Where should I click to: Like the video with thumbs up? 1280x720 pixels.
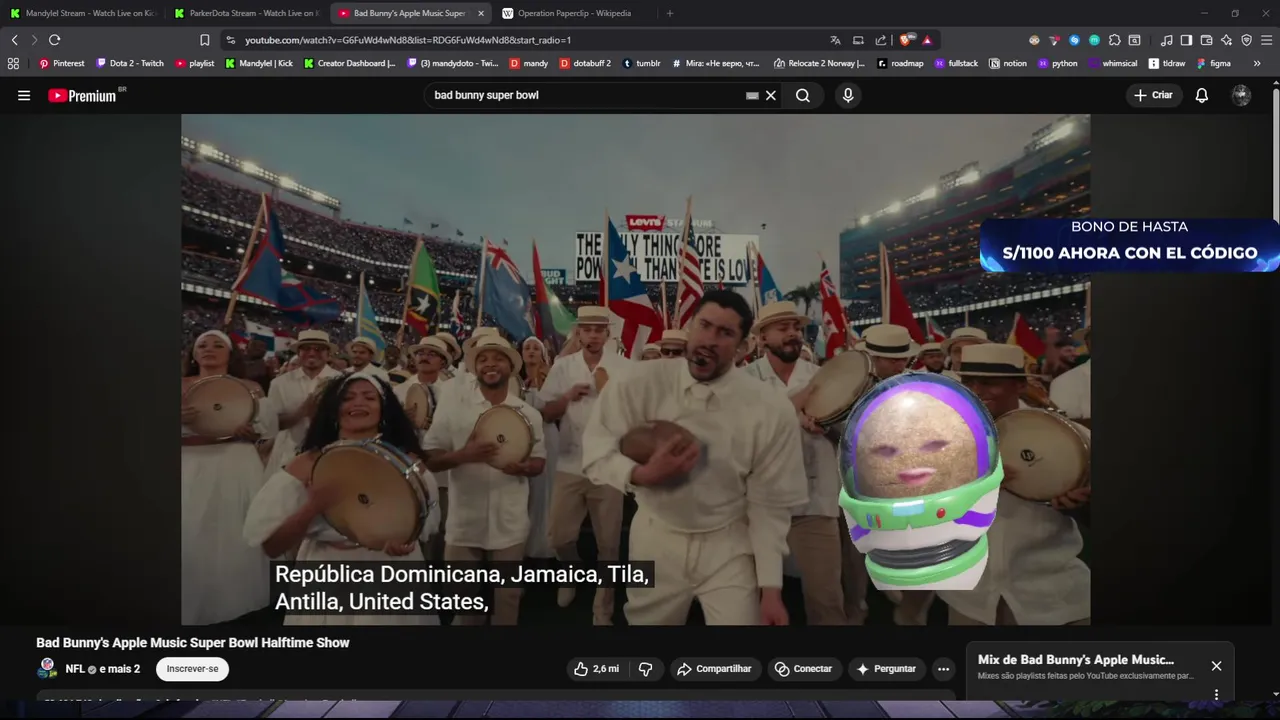[596, 669]
